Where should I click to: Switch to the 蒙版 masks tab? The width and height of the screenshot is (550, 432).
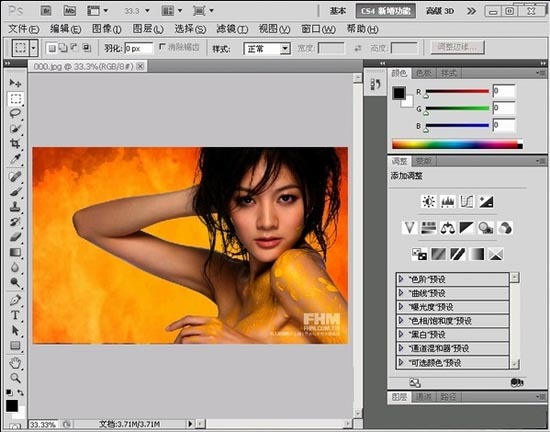click(x=423, y=161)
